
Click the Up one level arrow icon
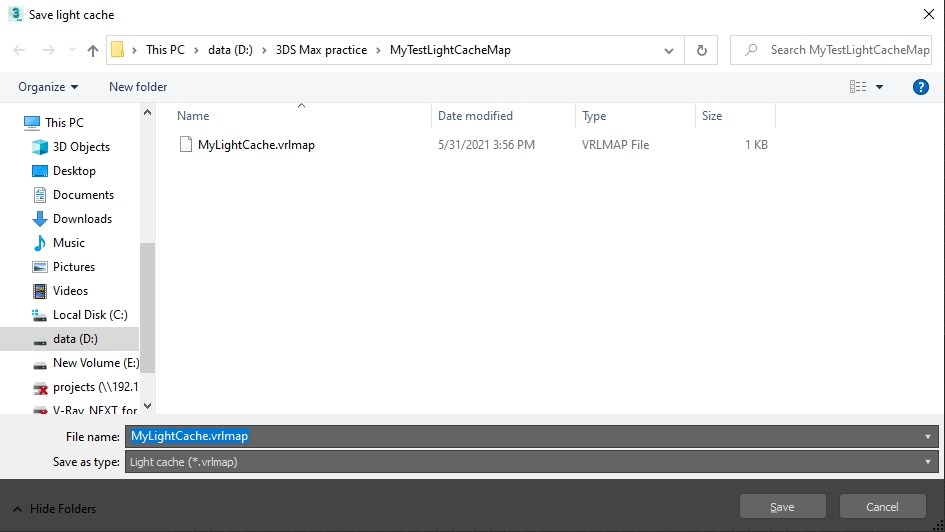(x=92, y=51)
